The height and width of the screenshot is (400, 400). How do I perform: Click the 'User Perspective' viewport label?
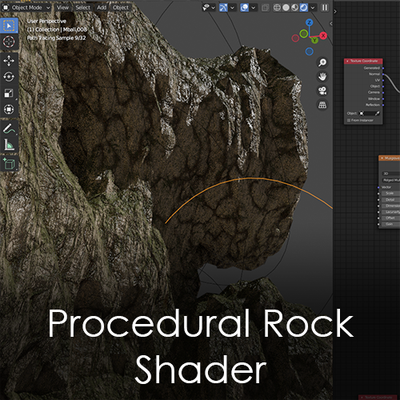tap(47, 21)
